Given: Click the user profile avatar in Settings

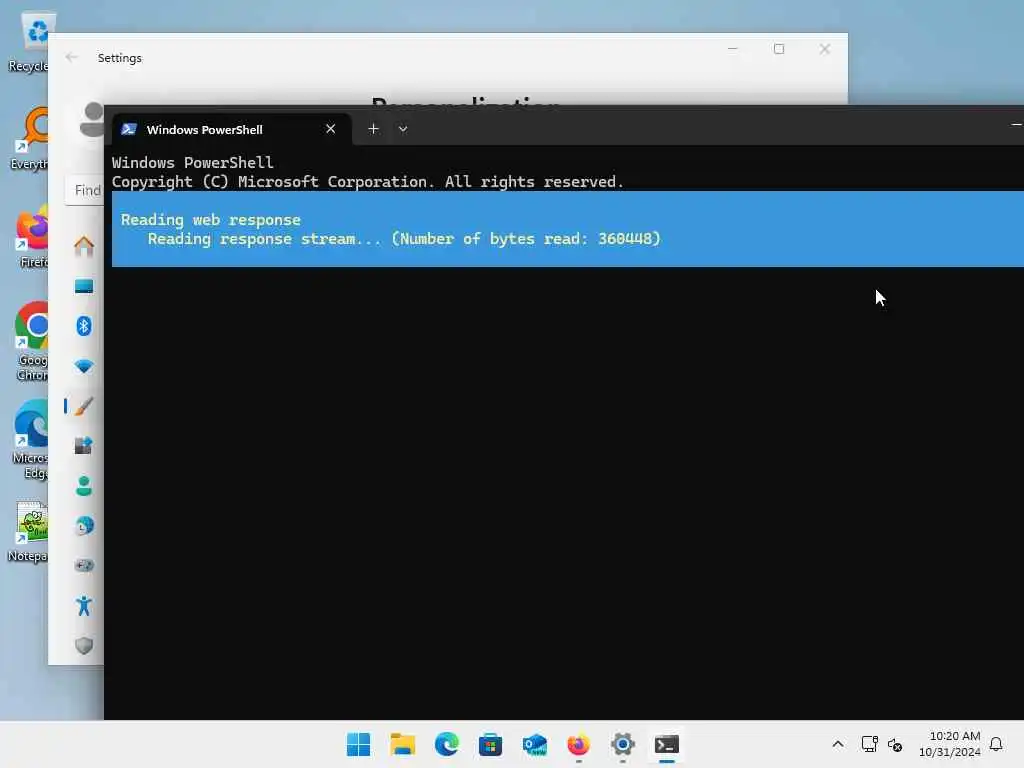Looking at the screenshot, I should [91, 120].
